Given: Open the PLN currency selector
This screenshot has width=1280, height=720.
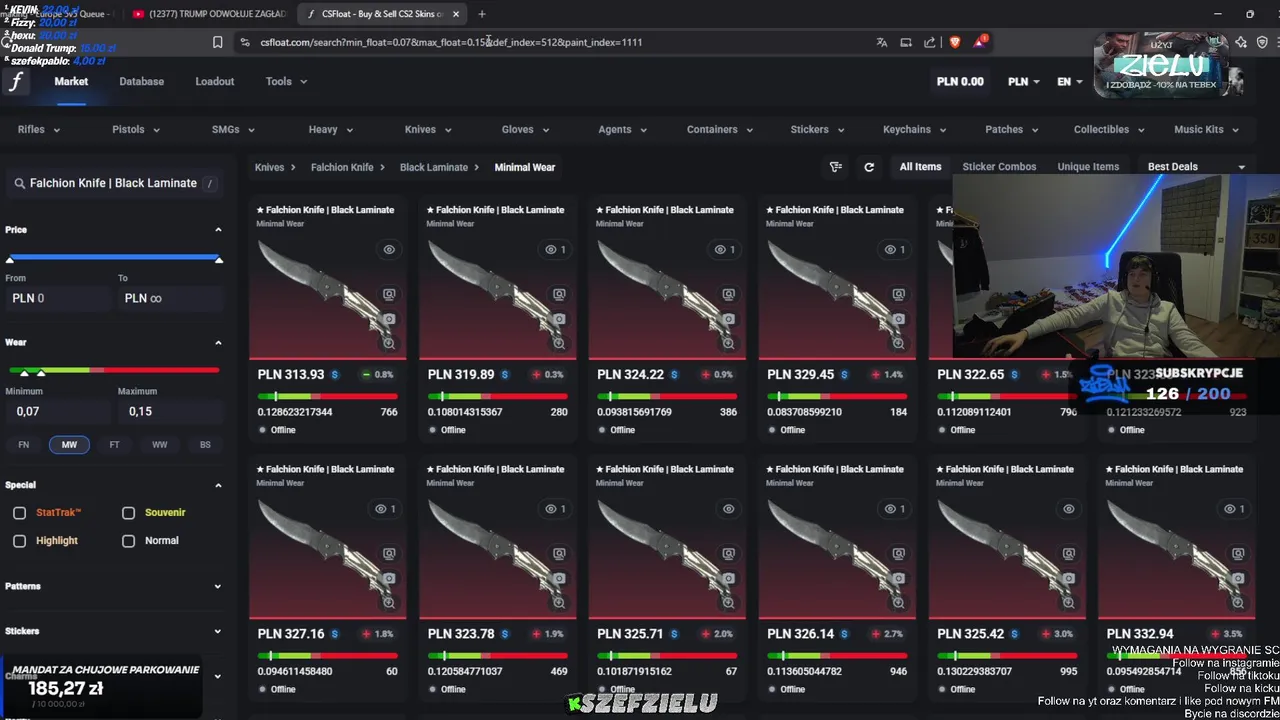Looking at the screenshot, I should click(1023, 82).
